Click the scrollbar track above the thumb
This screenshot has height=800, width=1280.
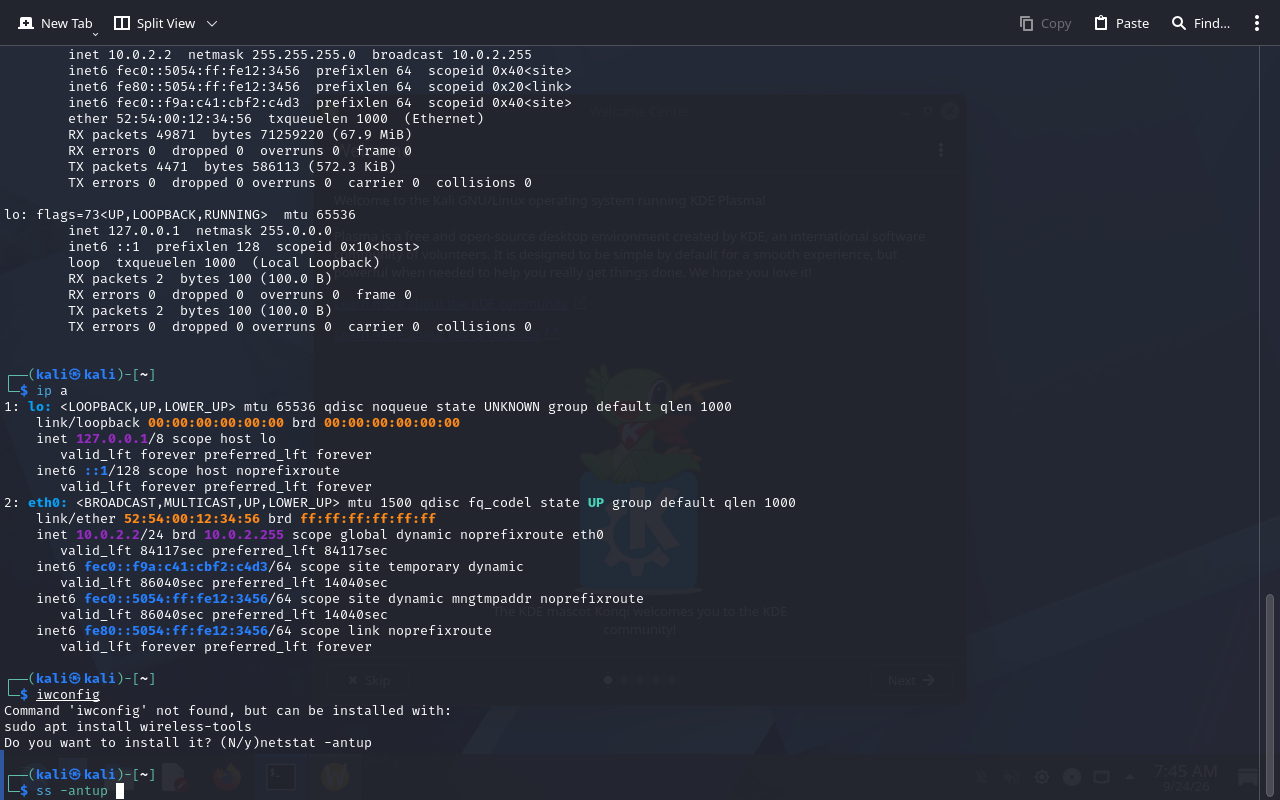(x=1270, y=320)
